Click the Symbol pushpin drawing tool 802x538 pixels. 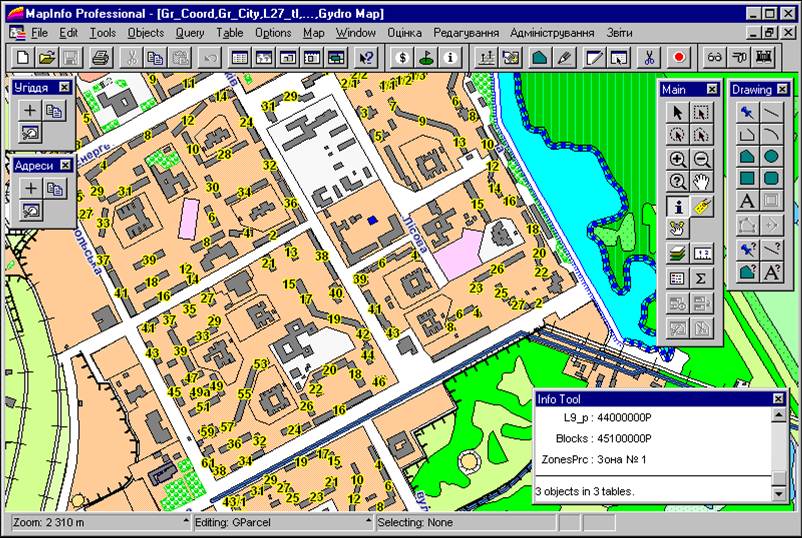pyautogui.click(x=746, y=111)
